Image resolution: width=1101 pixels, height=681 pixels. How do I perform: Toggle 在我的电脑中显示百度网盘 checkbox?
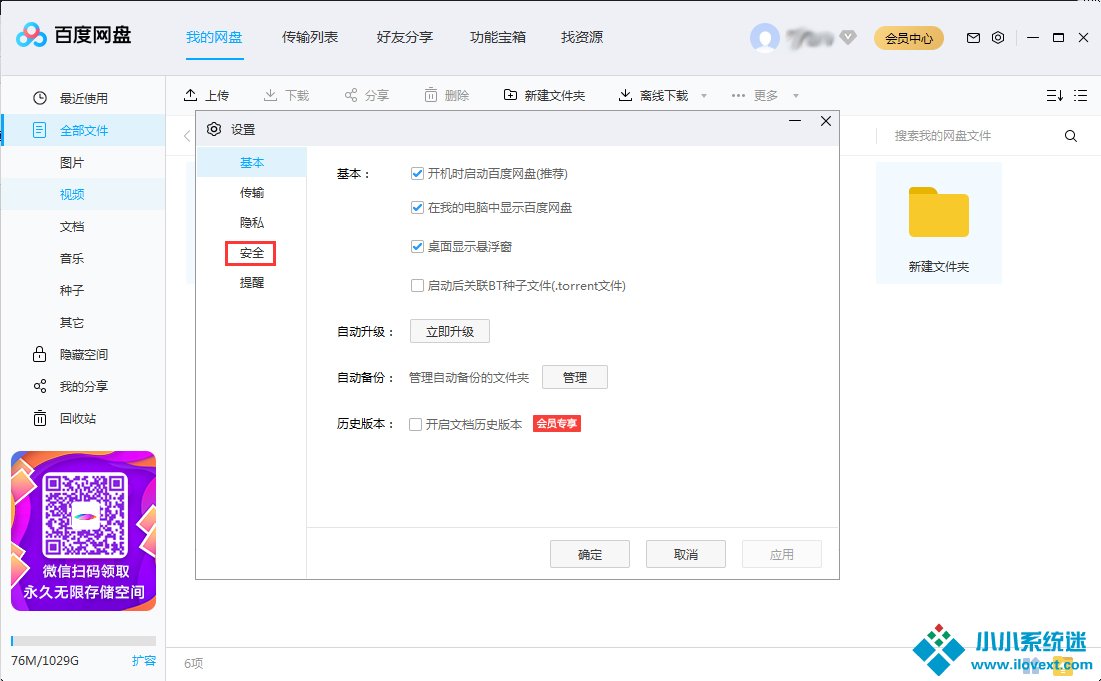click(417, 208)
